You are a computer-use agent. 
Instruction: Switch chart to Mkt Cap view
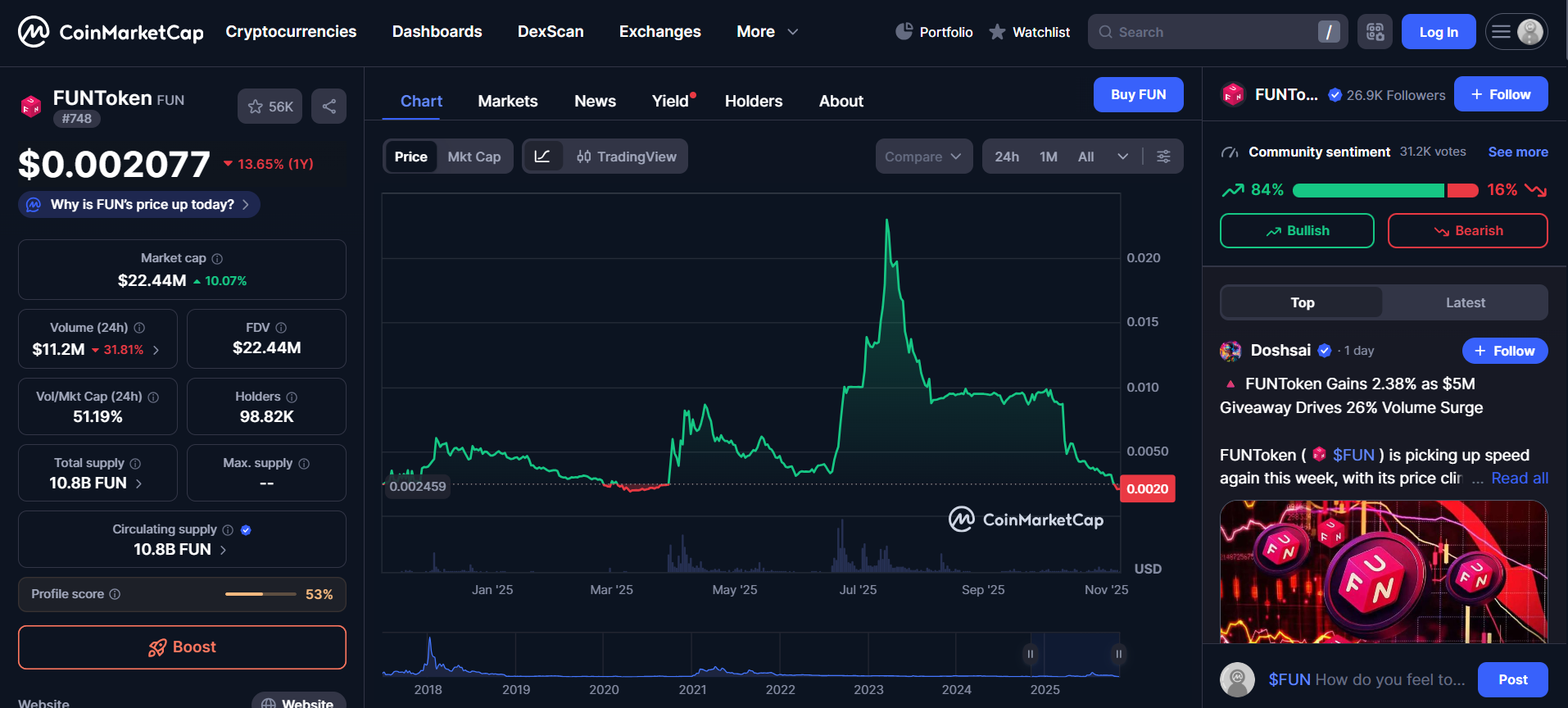coord(474,157)
